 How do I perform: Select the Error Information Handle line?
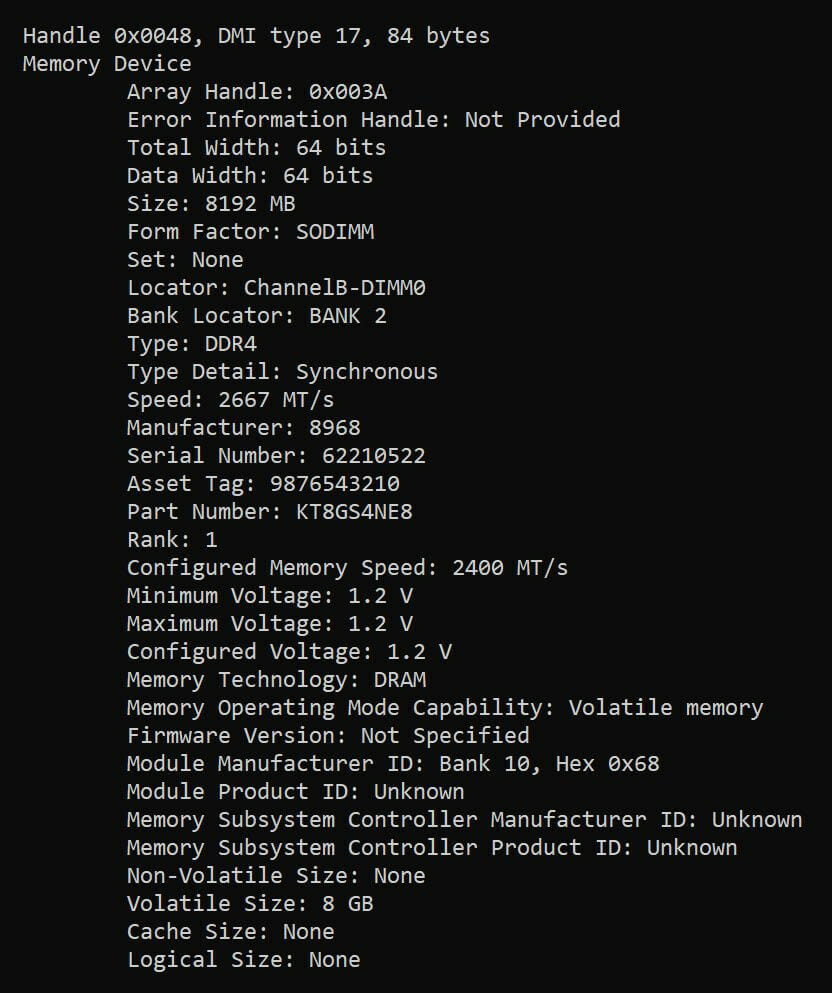click(374, 120)
